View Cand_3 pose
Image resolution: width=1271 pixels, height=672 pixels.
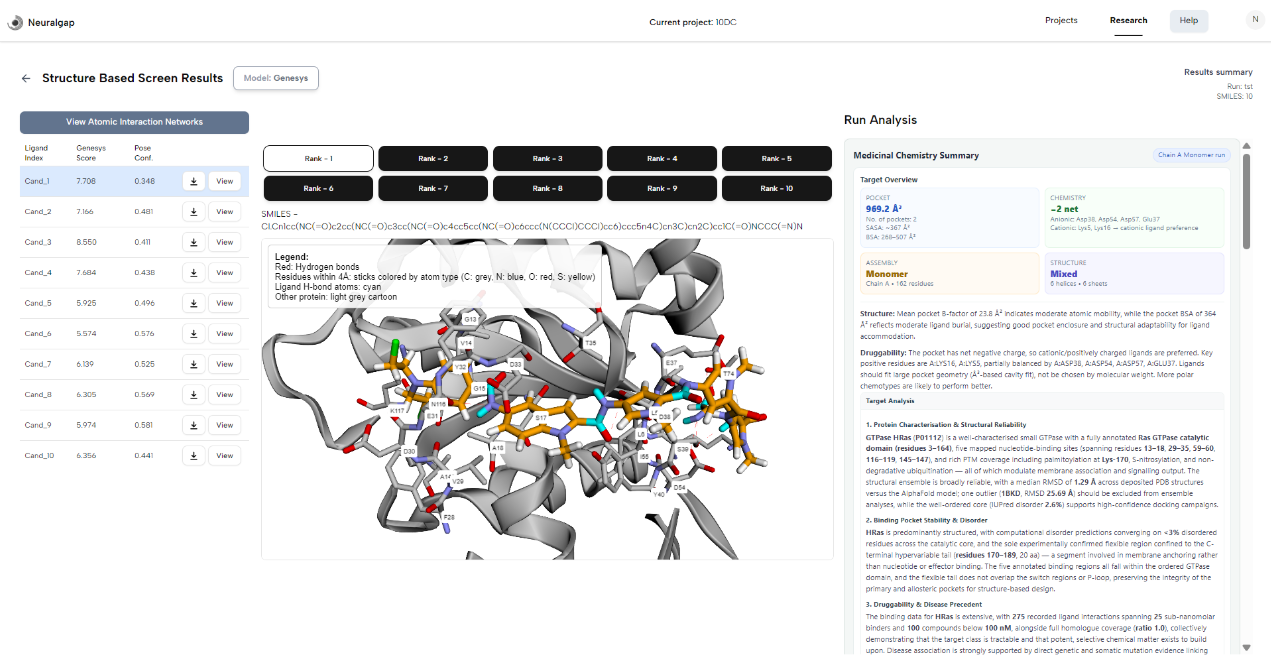[225, 242]
